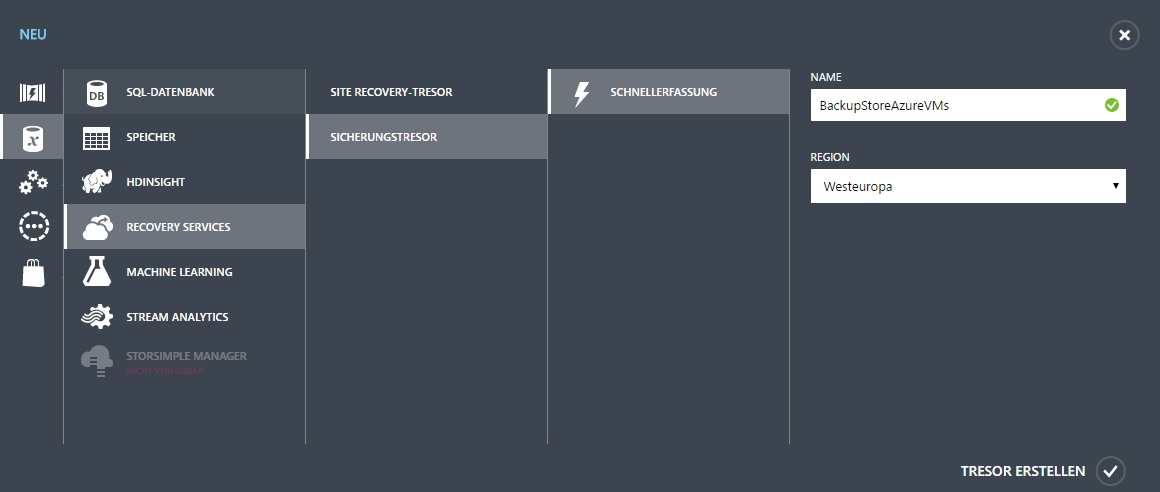Select Stream Analytics menu entry

[x=184, y=317]
